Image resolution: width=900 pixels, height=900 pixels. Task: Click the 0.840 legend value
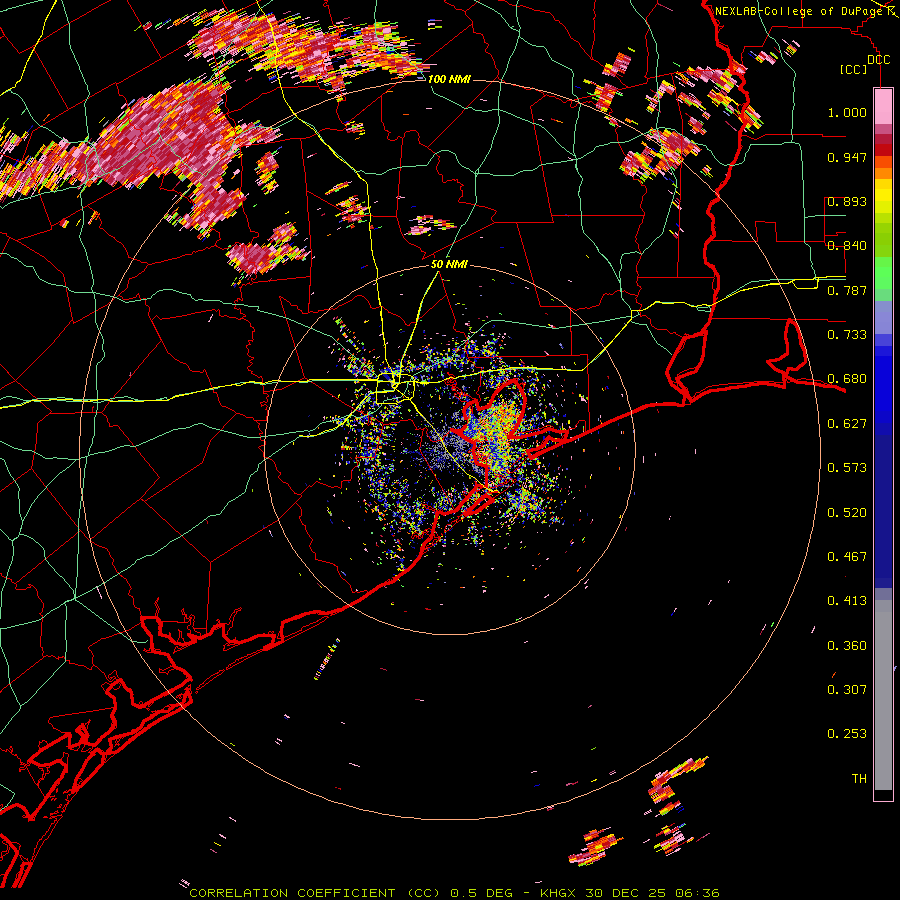click(x=847, y=246)
